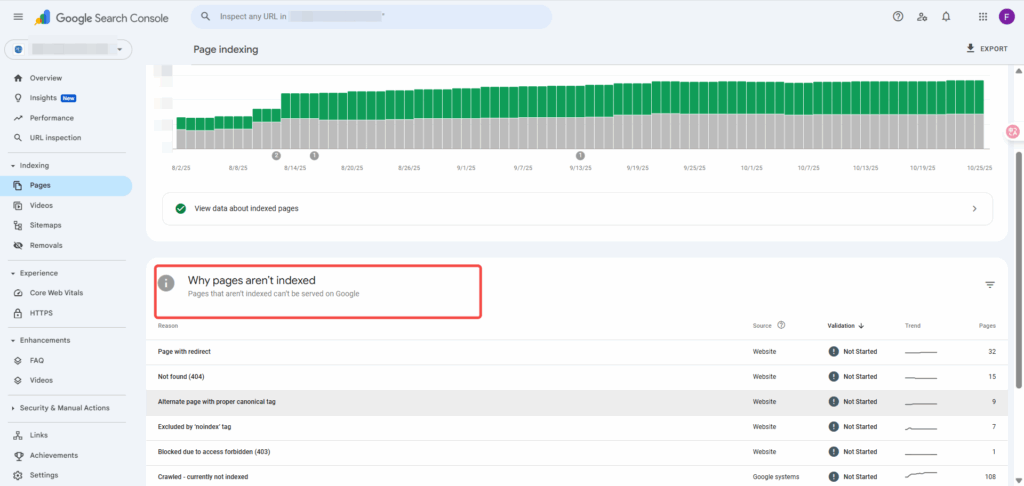View data about indexed pages
The height and width of the screenshot is (486, 1024).
pyautogui.click(x=577, y=208)
